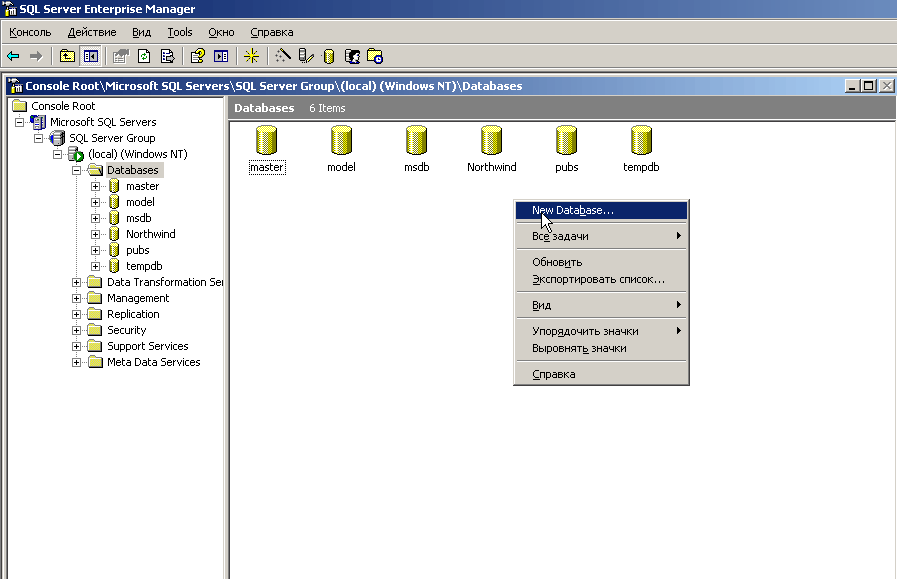Image resolution: width=897 pixels, height=579 pixels.
Task: Select Обновить in the context menu
Action: pos(557,262)
